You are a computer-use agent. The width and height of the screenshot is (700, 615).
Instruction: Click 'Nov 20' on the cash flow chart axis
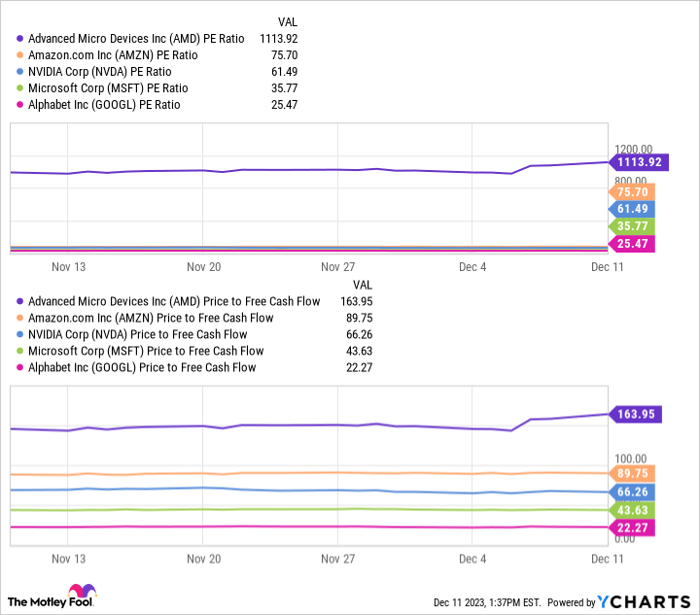coord(204,559)
